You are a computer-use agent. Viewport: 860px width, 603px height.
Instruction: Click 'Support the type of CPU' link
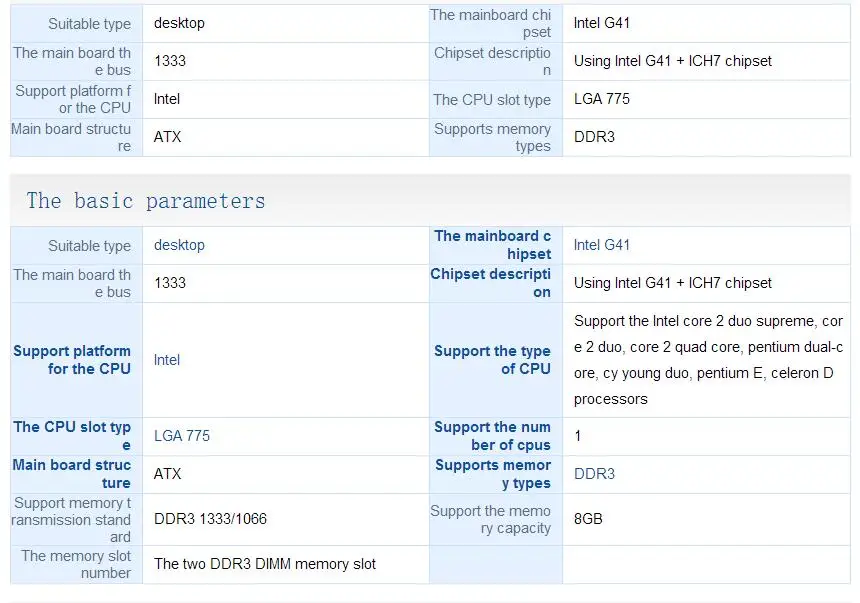[492, 359]
